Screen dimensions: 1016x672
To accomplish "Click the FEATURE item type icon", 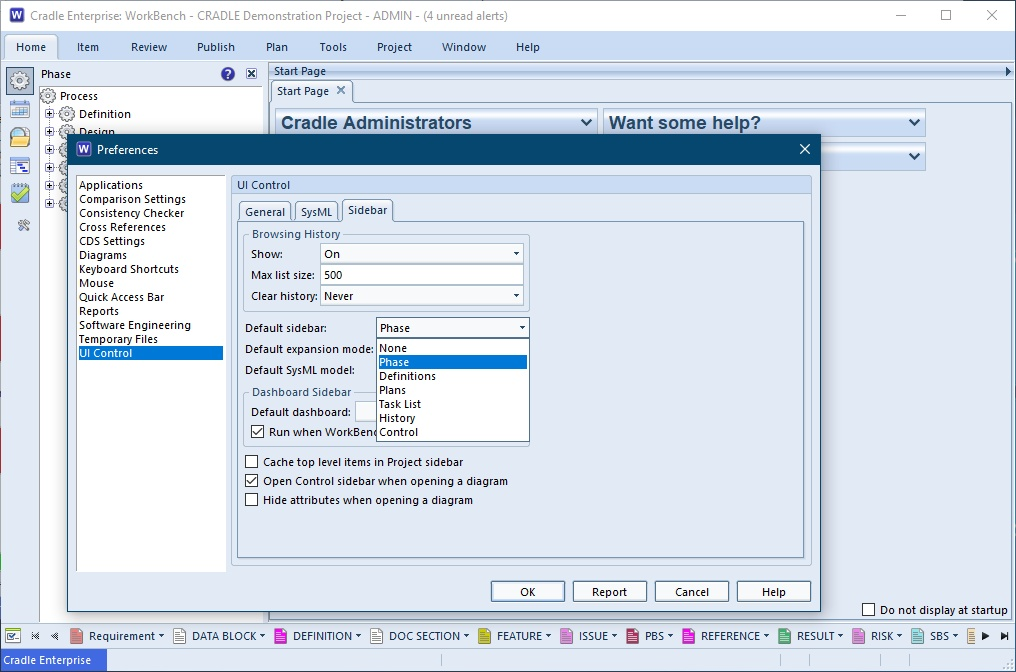I will tap(484, 636).
